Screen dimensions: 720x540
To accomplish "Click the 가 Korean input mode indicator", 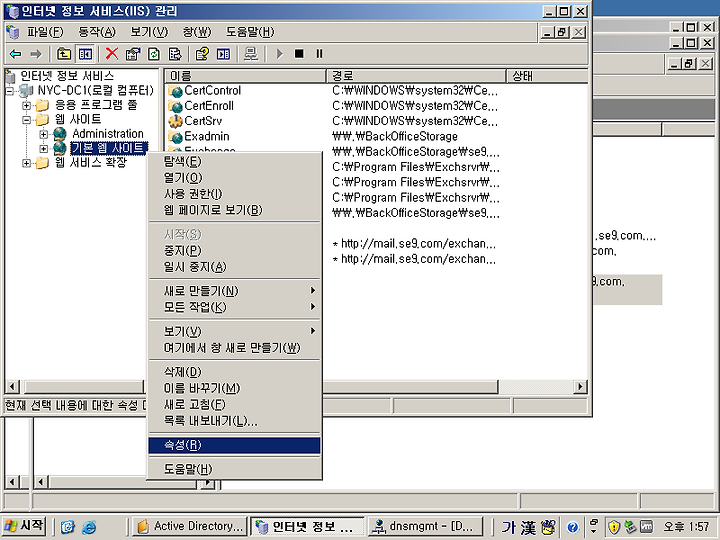I will pos(507,527).
